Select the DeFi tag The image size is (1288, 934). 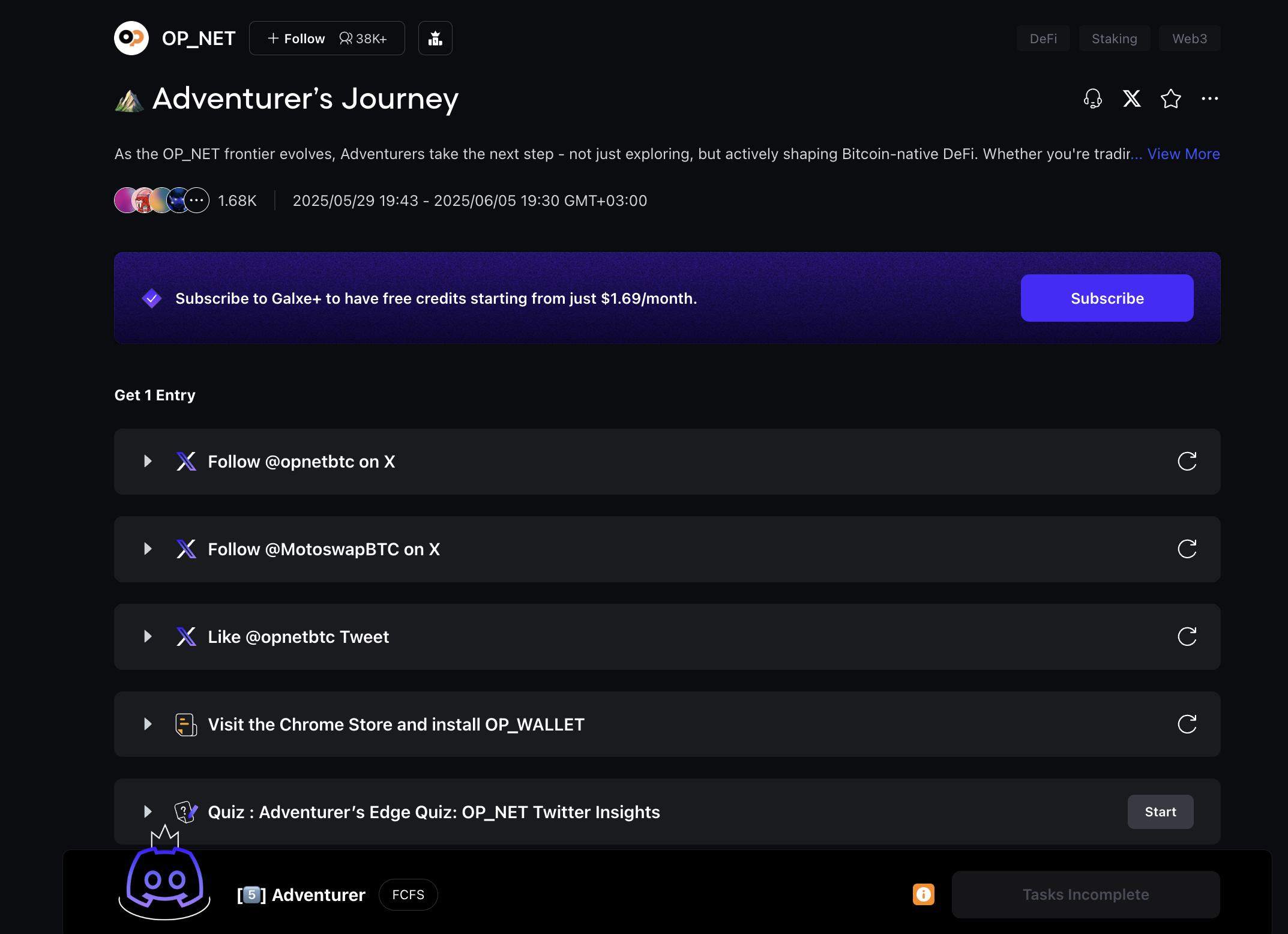1043,38
